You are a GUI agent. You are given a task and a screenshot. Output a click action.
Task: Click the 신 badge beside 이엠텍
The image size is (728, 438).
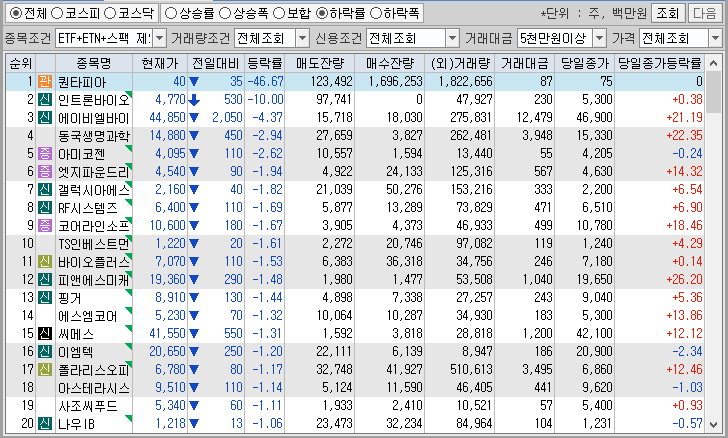[x=45, y=351]
